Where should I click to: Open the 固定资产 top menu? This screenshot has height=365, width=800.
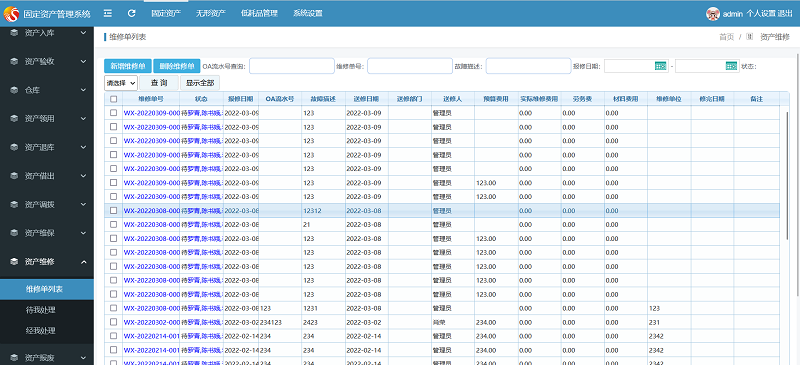pyautogui.click(x=166, y=13)
